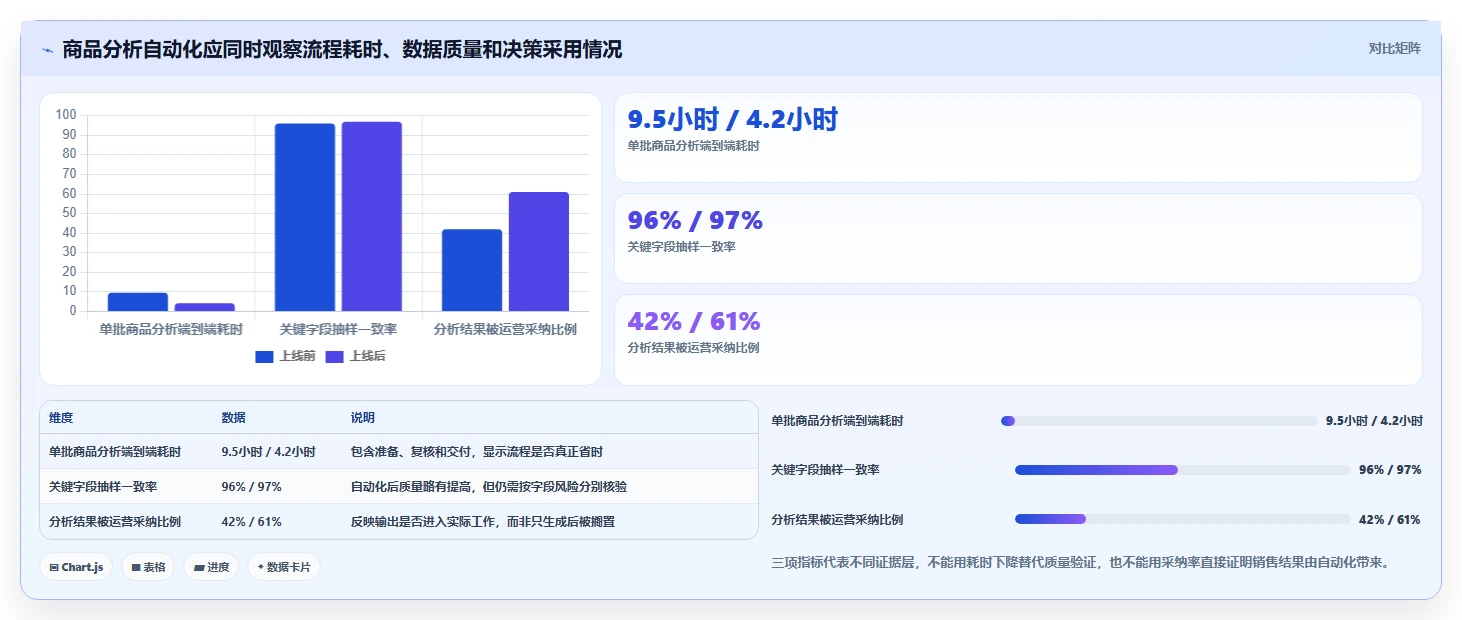Click the title 商品分析自动化应同时观察流程耗时

(x=342, y=49)
